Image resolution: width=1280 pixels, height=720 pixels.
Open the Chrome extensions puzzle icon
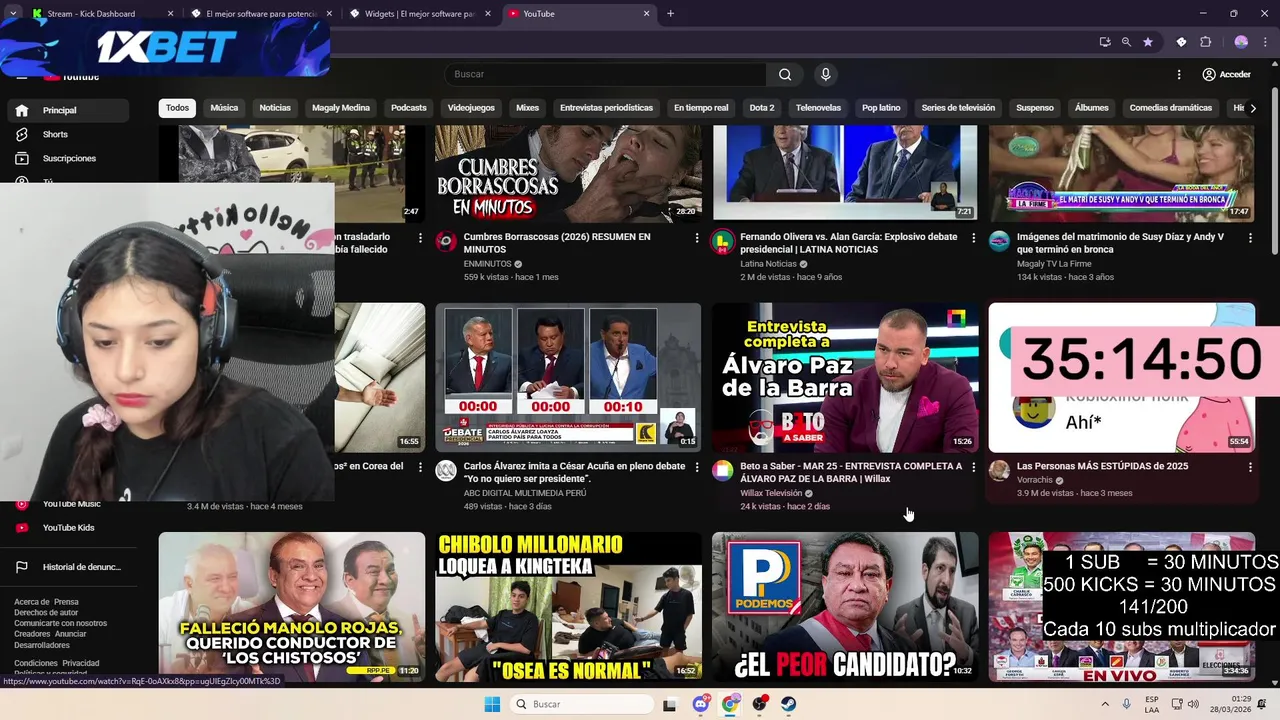pos(1205,42)
